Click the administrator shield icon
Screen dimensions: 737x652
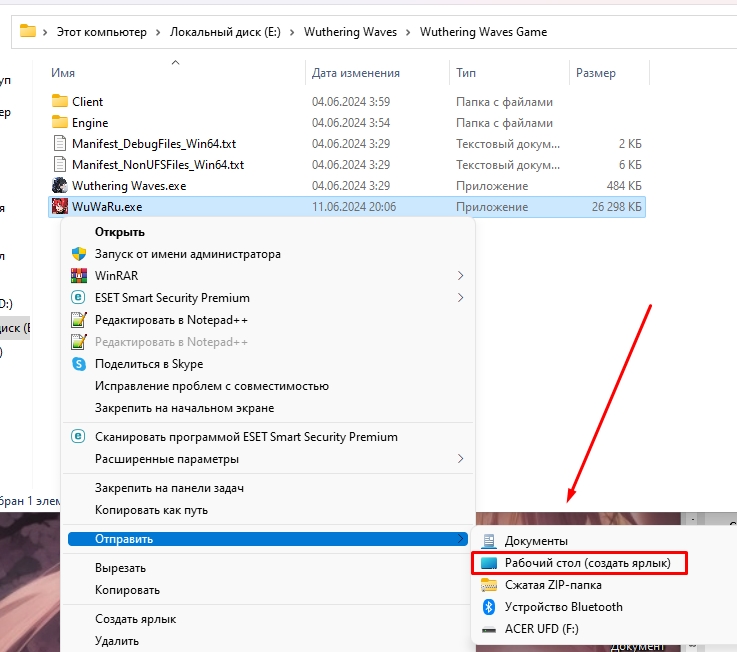79,254
